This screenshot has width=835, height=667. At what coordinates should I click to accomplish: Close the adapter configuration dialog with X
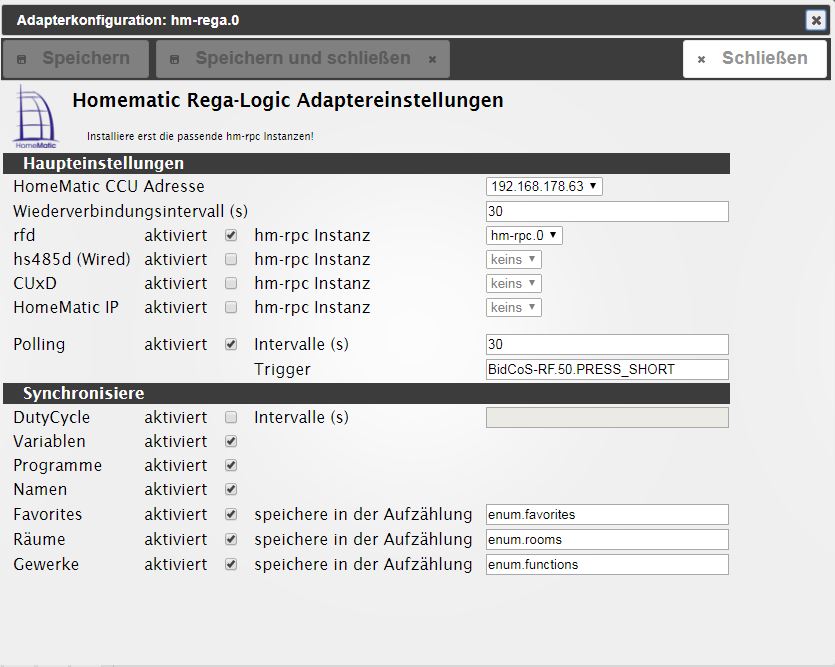pos(815,21)
